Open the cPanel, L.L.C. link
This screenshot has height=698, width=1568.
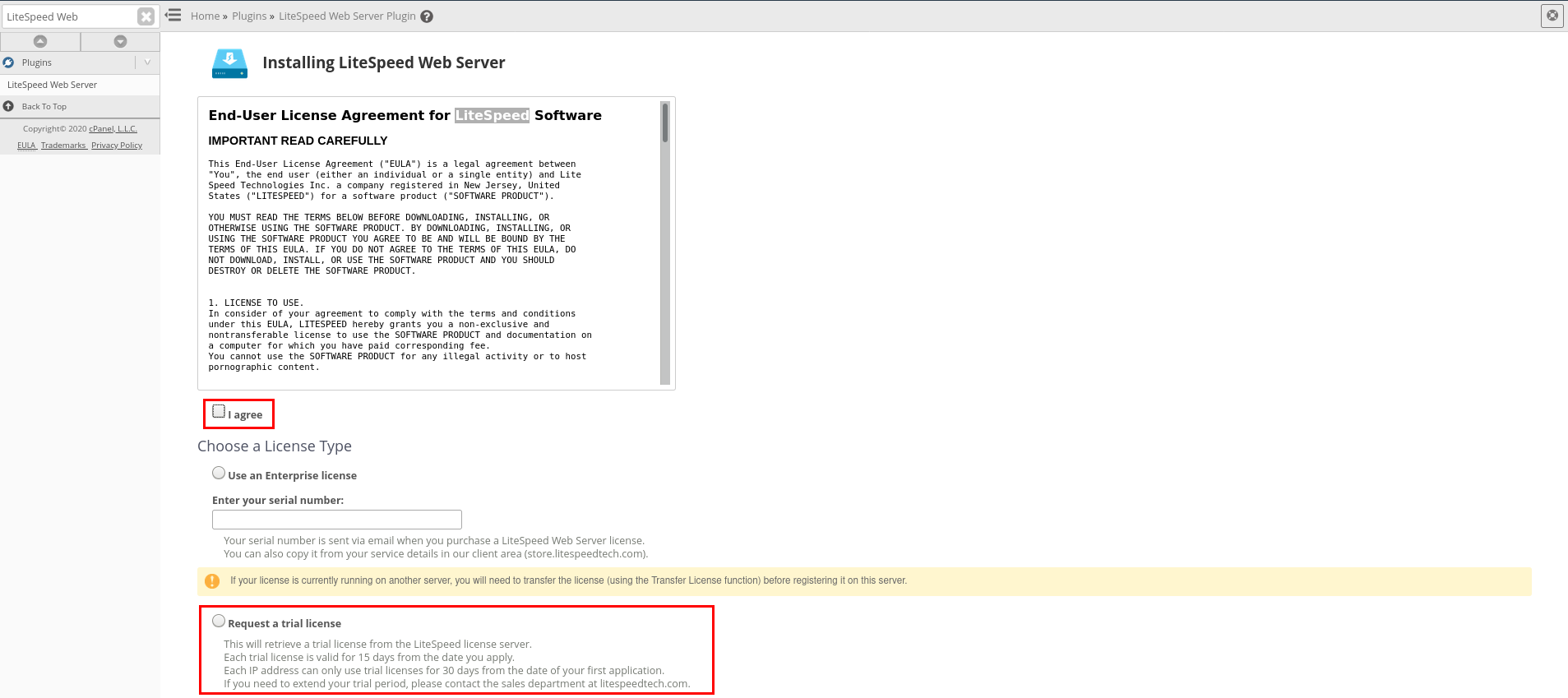(113, 129)
